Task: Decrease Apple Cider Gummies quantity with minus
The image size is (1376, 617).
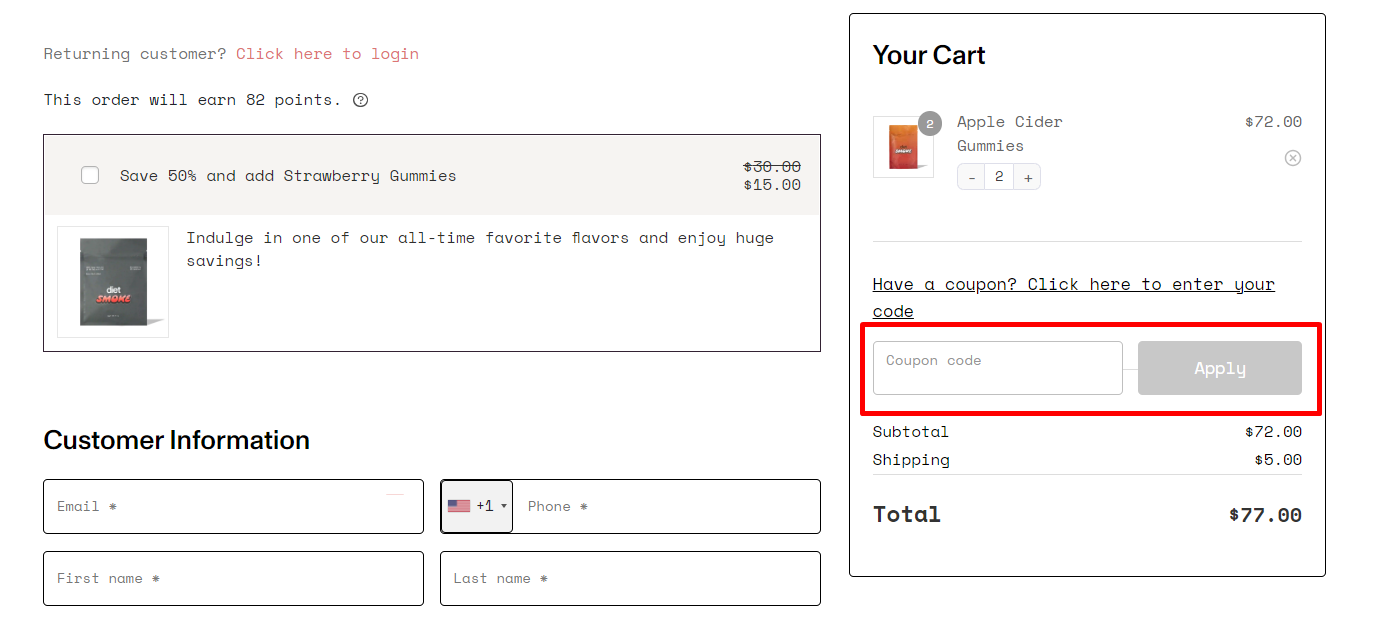Action: pos(971,178)
